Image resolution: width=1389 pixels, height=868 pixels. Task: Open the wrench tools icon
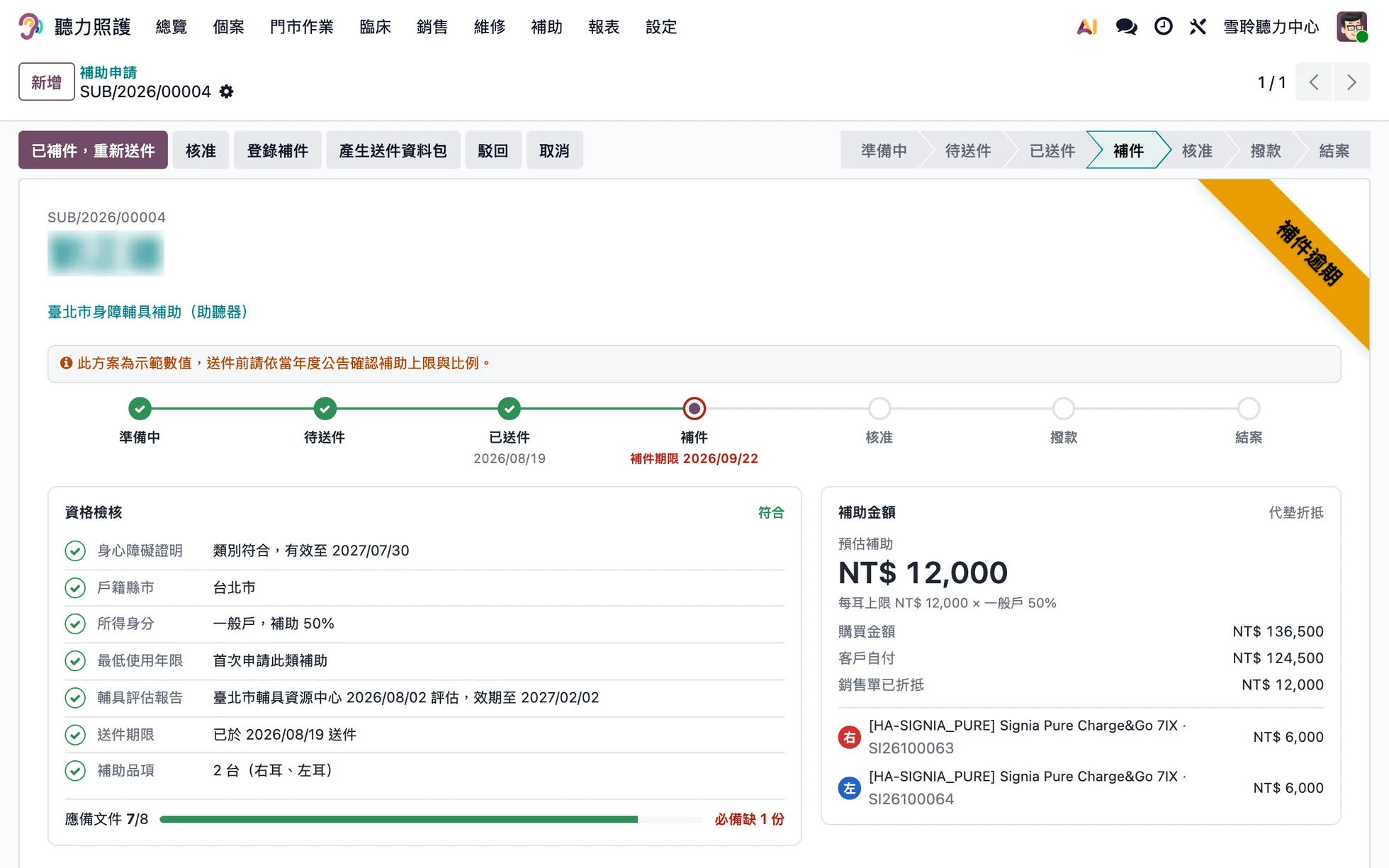[x=1198, y=27]
